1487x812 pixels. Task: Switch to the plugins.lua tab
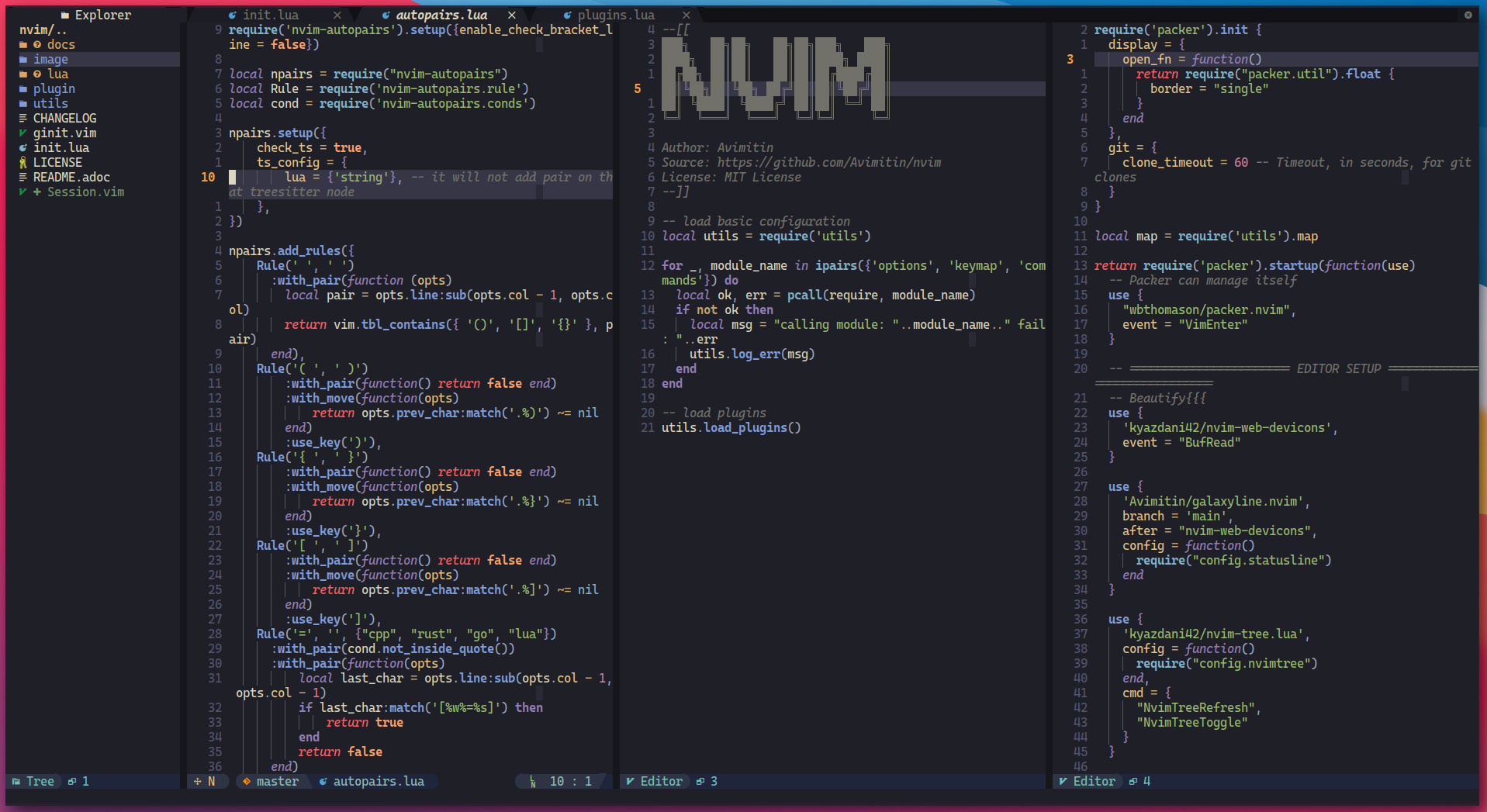pos(616,16)
